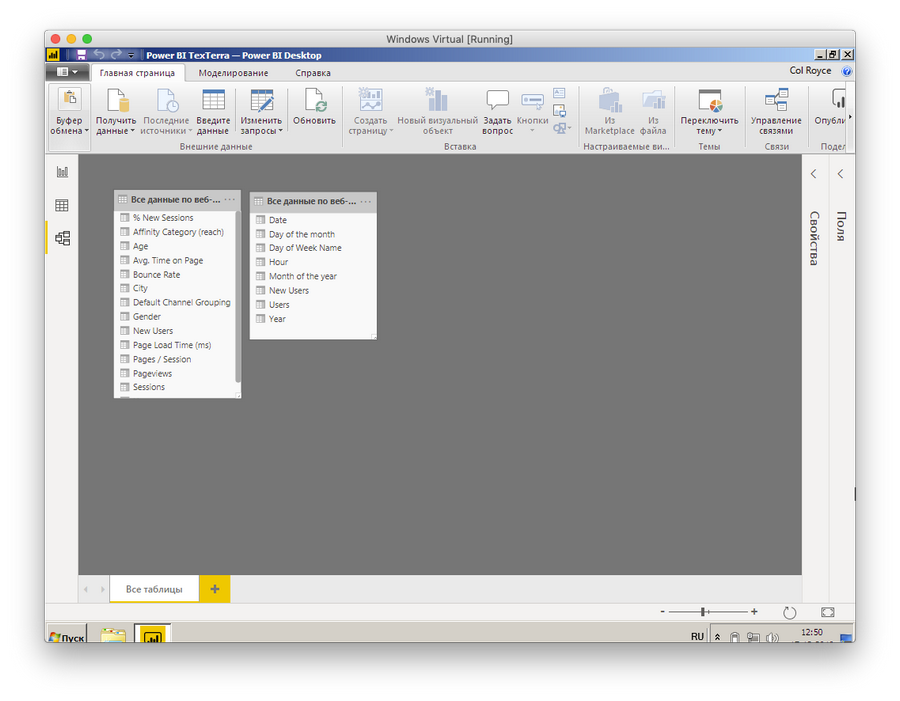Add a new diagram tab with plus

215,589
